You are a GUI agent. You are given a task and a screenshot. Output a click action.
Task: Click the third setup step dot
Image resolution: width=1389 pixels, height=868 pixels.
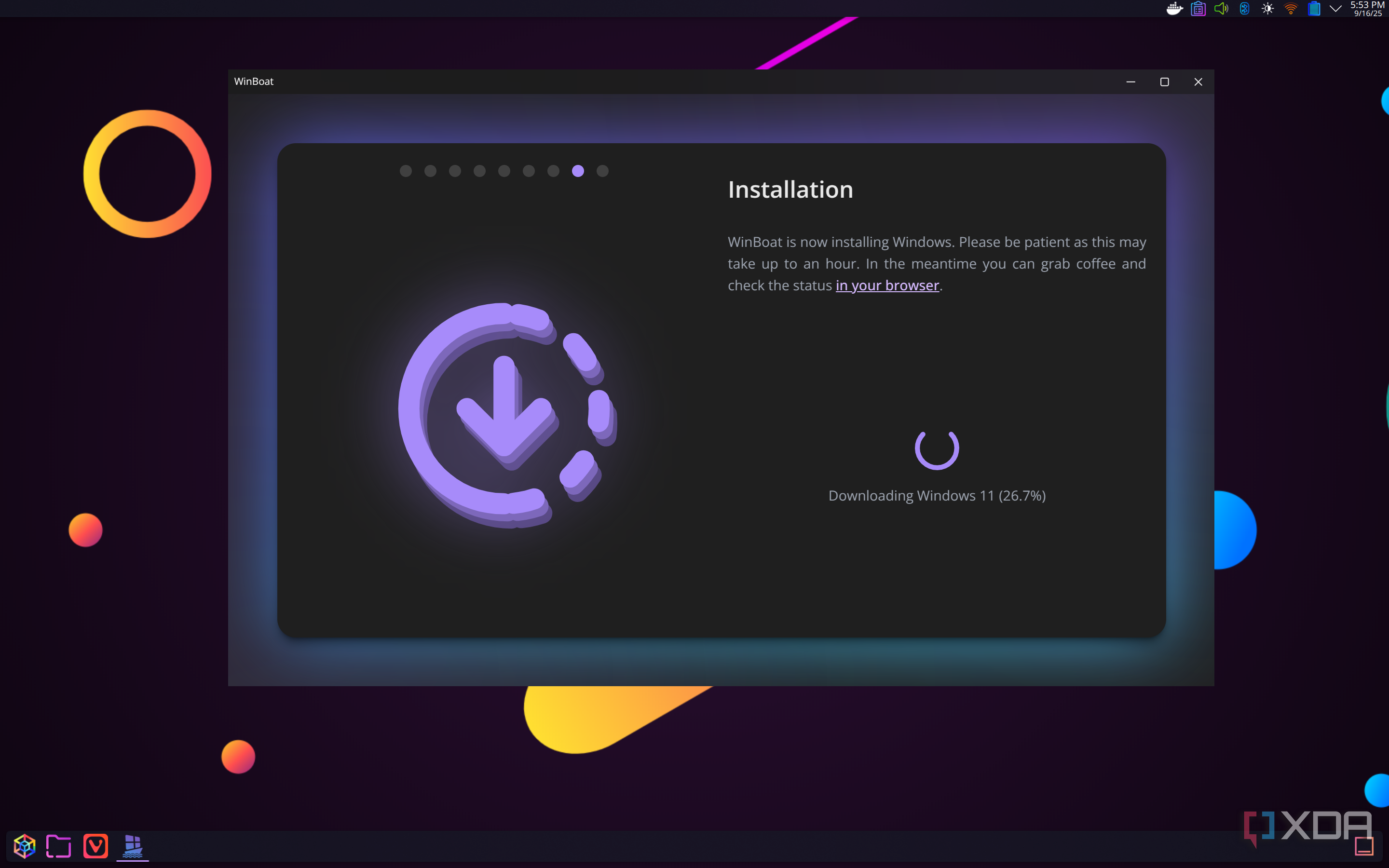pos(455,171)
